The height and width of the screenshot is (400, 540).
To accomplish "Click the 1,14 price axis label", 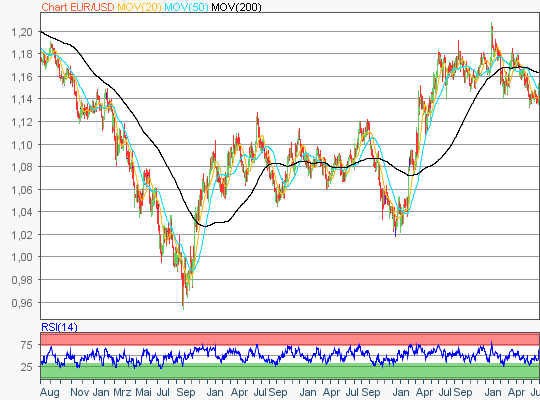I will tap(22, 99).
